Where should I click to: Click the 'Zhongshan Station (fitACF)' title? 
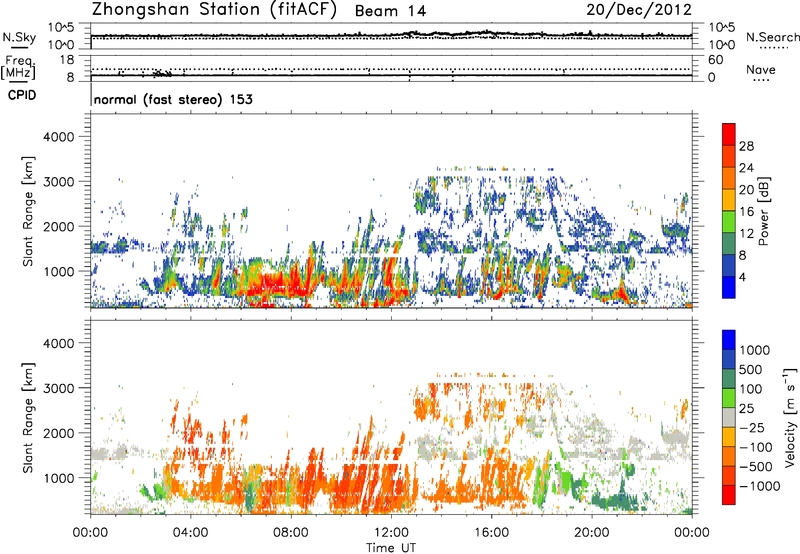click(214, 10)
